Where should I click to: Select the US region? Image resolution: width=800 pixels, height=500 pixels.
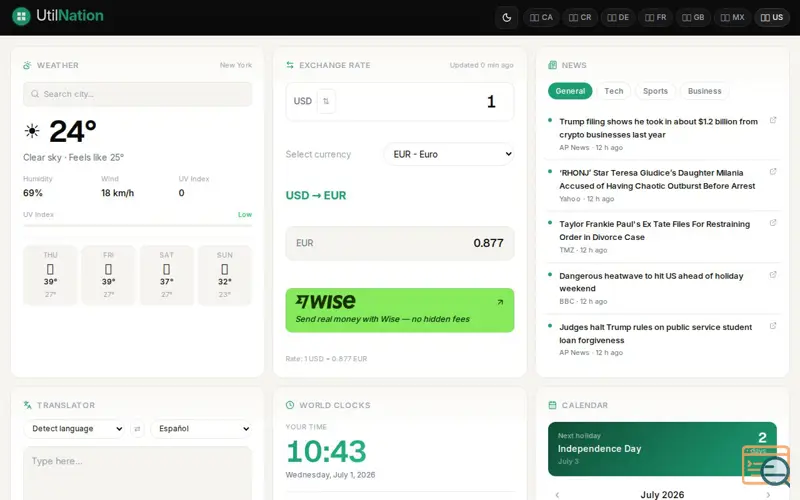(772, 17)
